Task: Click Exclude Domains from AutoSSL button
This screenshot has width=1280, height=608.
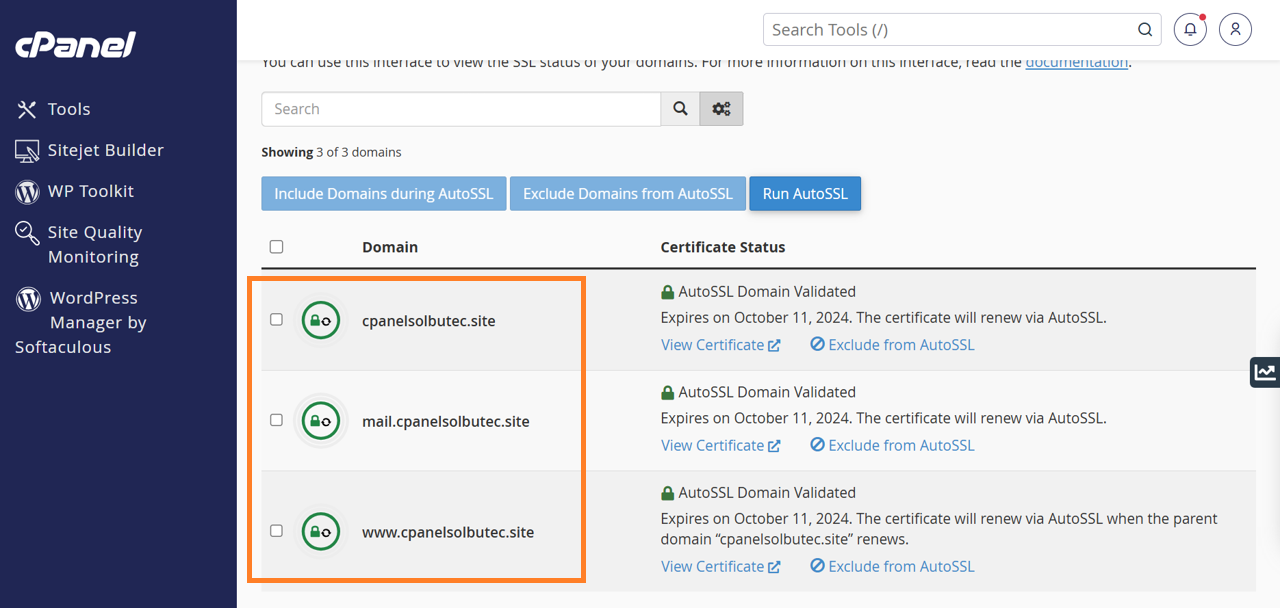Action: (x=627, y=194)
